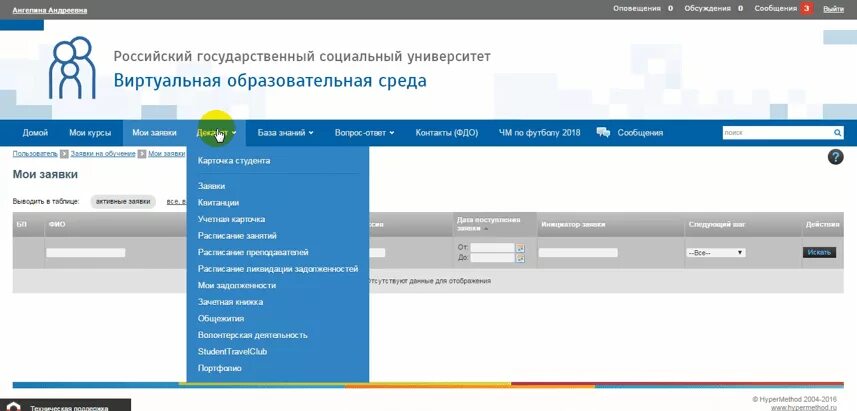This screenshot has height=411, width=857.
Task: Choose Карточка студента from the menu
Action: [234, 161]
